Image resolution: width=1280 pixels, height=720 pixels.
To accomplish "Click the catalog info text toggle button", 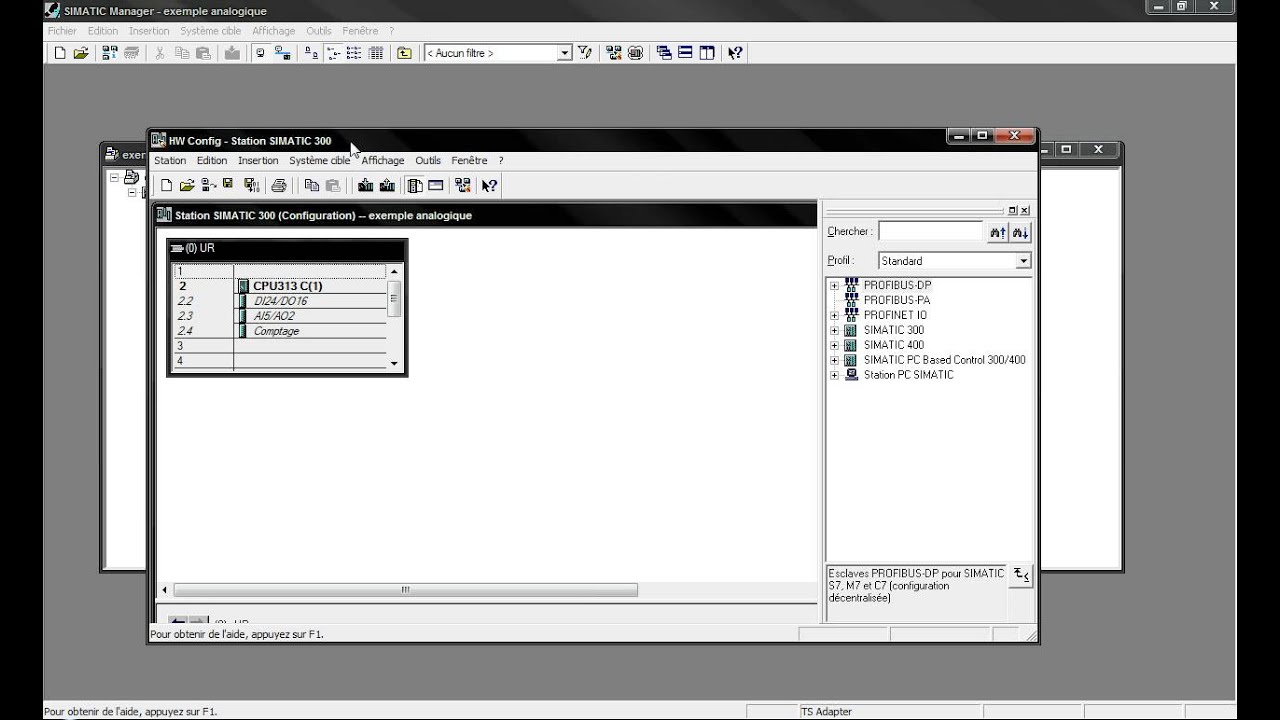I will pyautogui.click(x=1020, y=575).
